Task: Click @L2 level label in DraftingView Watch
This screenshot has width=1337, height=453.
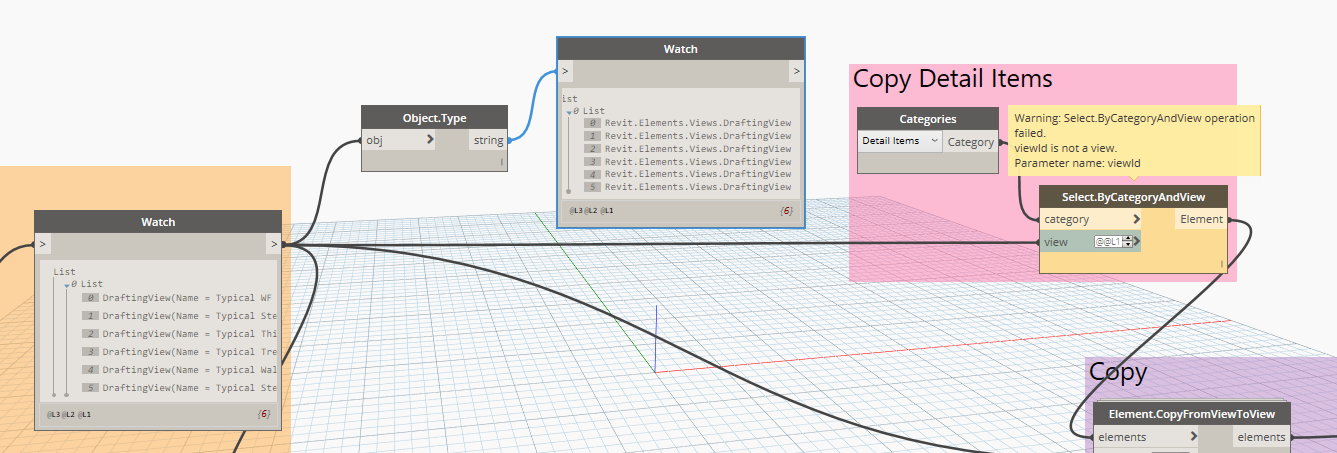Action: tap(68, 414)
